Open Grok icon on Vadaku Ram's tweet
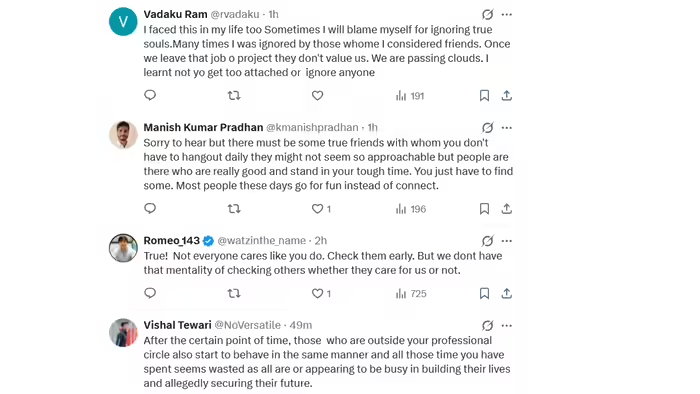Screen dimensions: 700x394 [488, 15]
